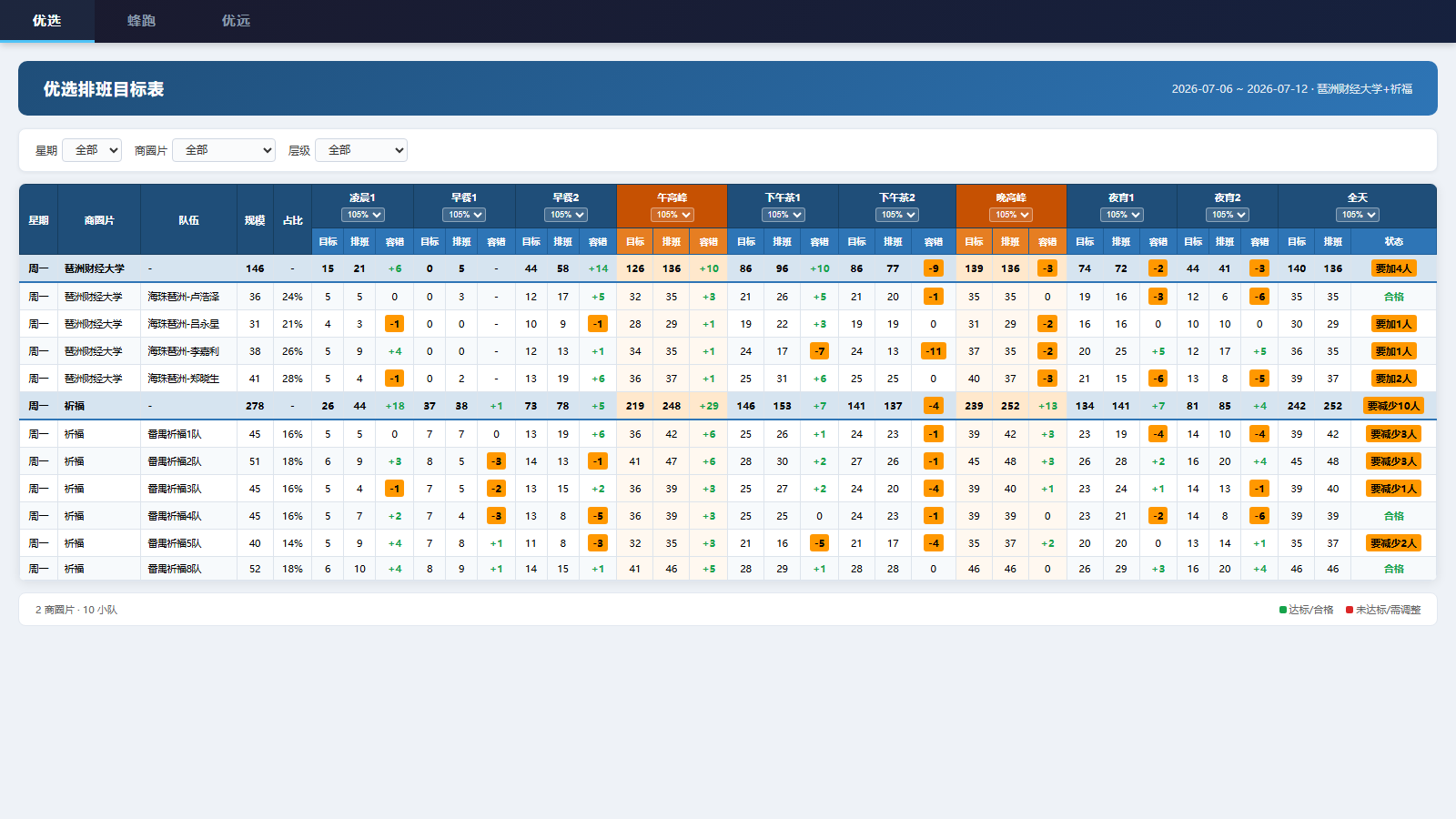Click 琶洲财经大学 in the summary row
1456x819 pixels.
(95, 268)
